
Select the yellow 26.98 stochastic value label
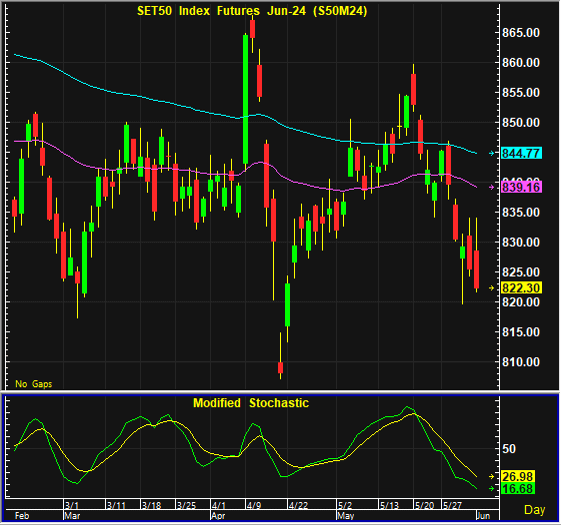tap(518, 476)
